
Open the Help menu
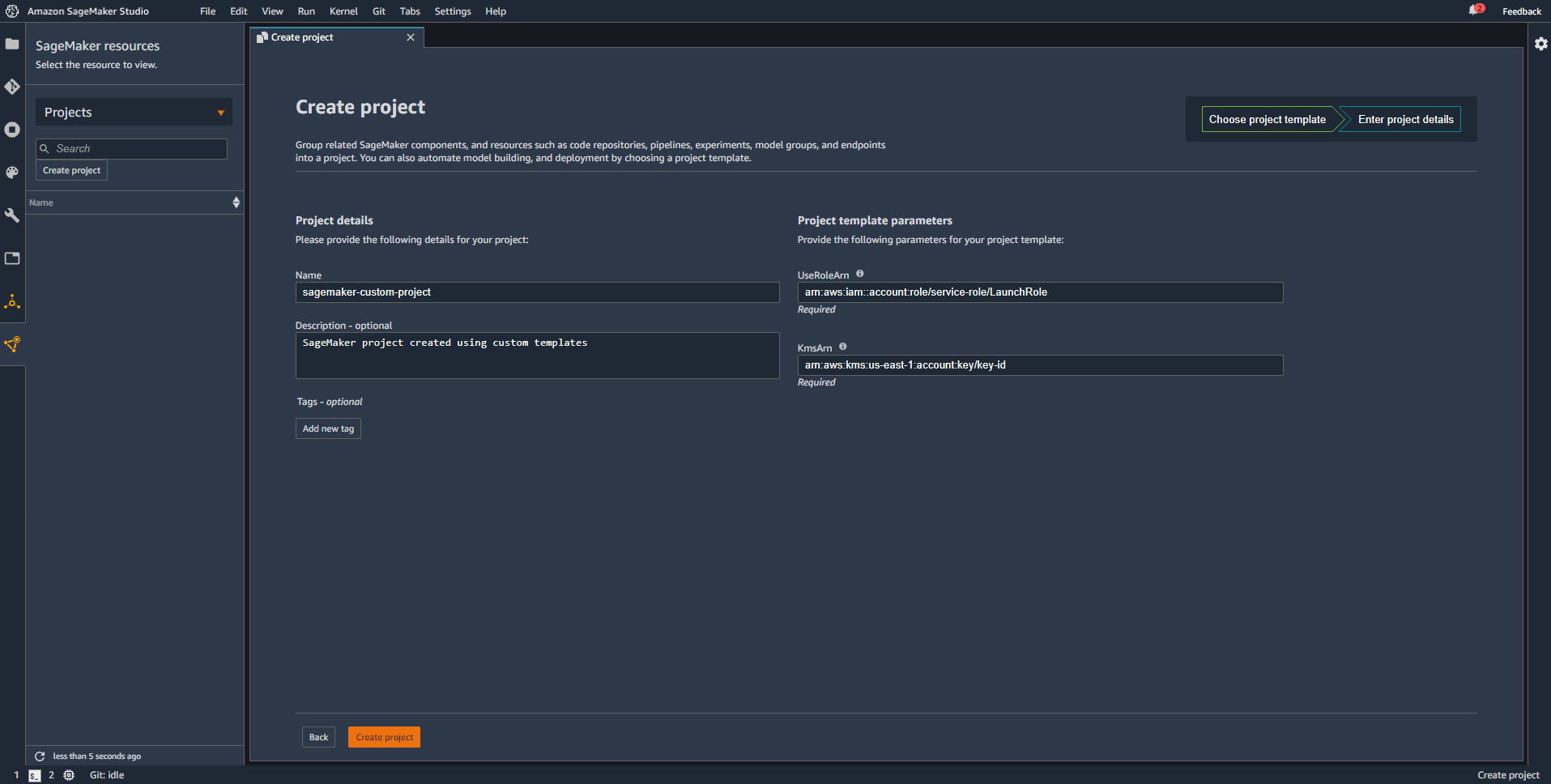(x=496, y=11)
